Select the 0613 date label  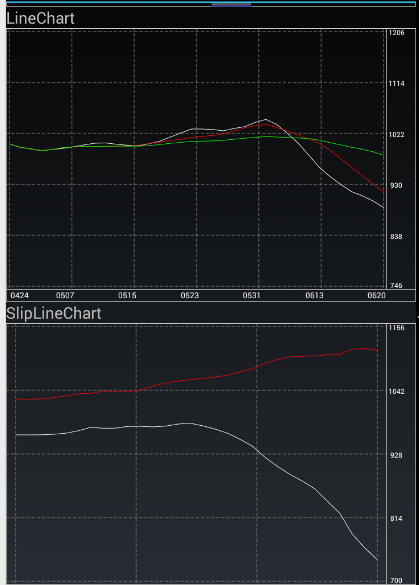tap(315, 295)
